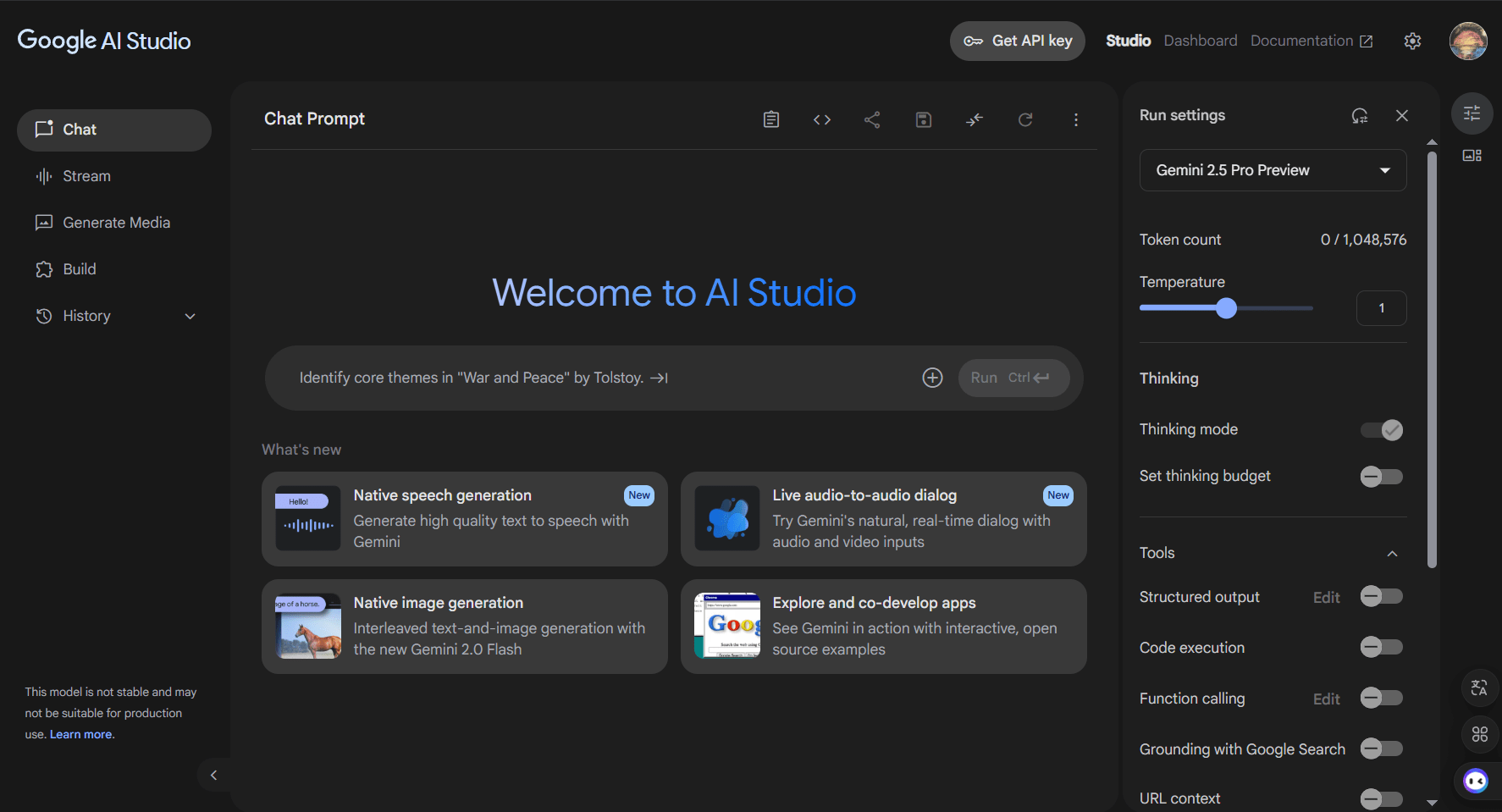
Task: Click the translate icon on right edge
Action: click(x=1479, y=688)
